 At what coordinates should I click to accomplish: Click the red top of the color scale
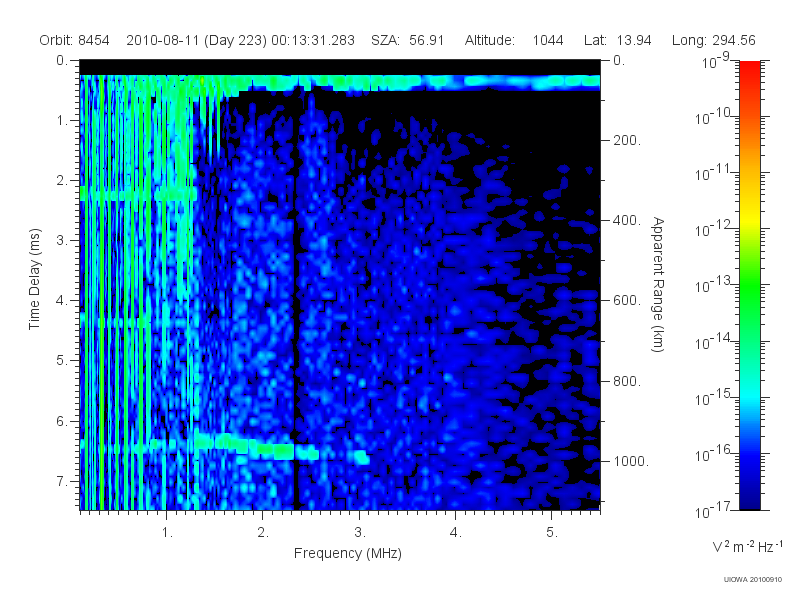coord(749,69)
